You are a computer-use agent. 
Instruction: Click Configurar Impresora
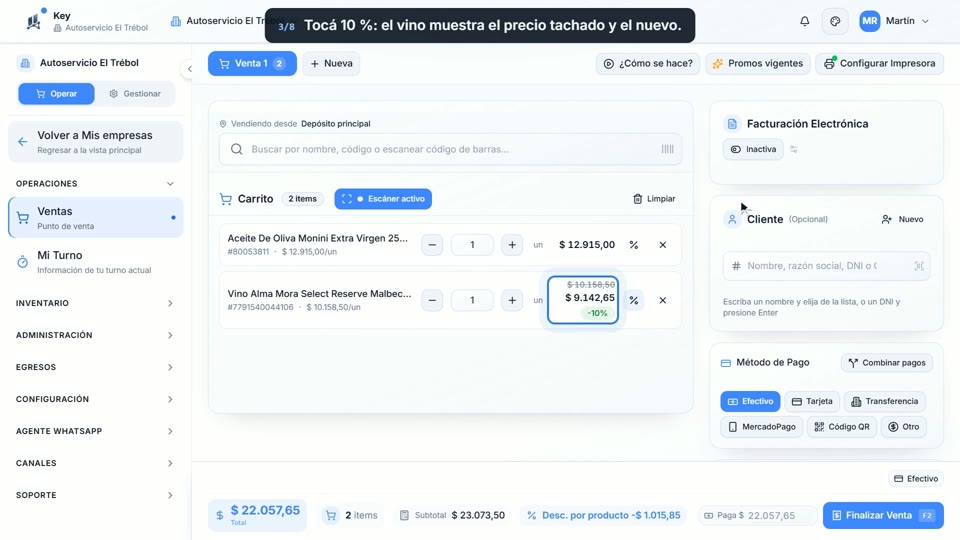point(879,64)
